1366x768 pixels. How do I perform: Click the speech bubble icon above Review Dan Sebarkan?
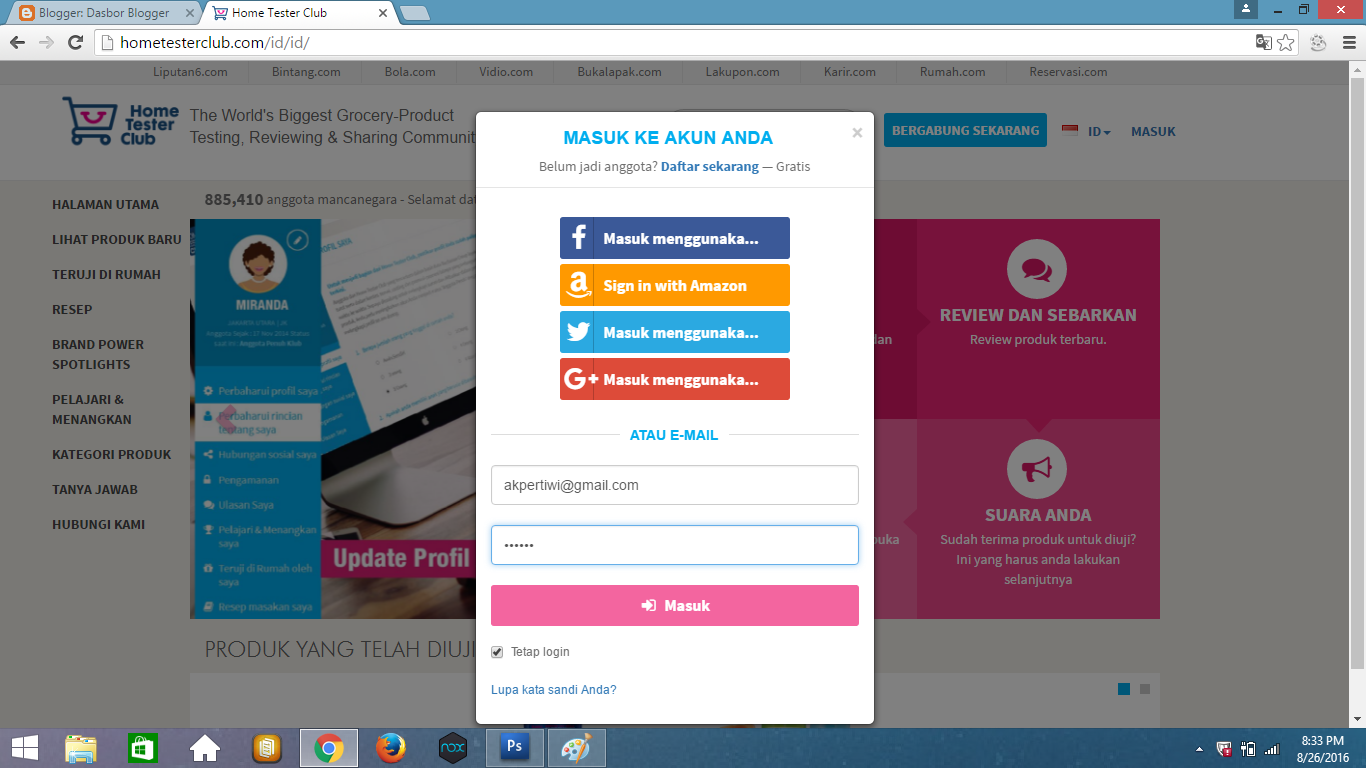[1037, 269]
